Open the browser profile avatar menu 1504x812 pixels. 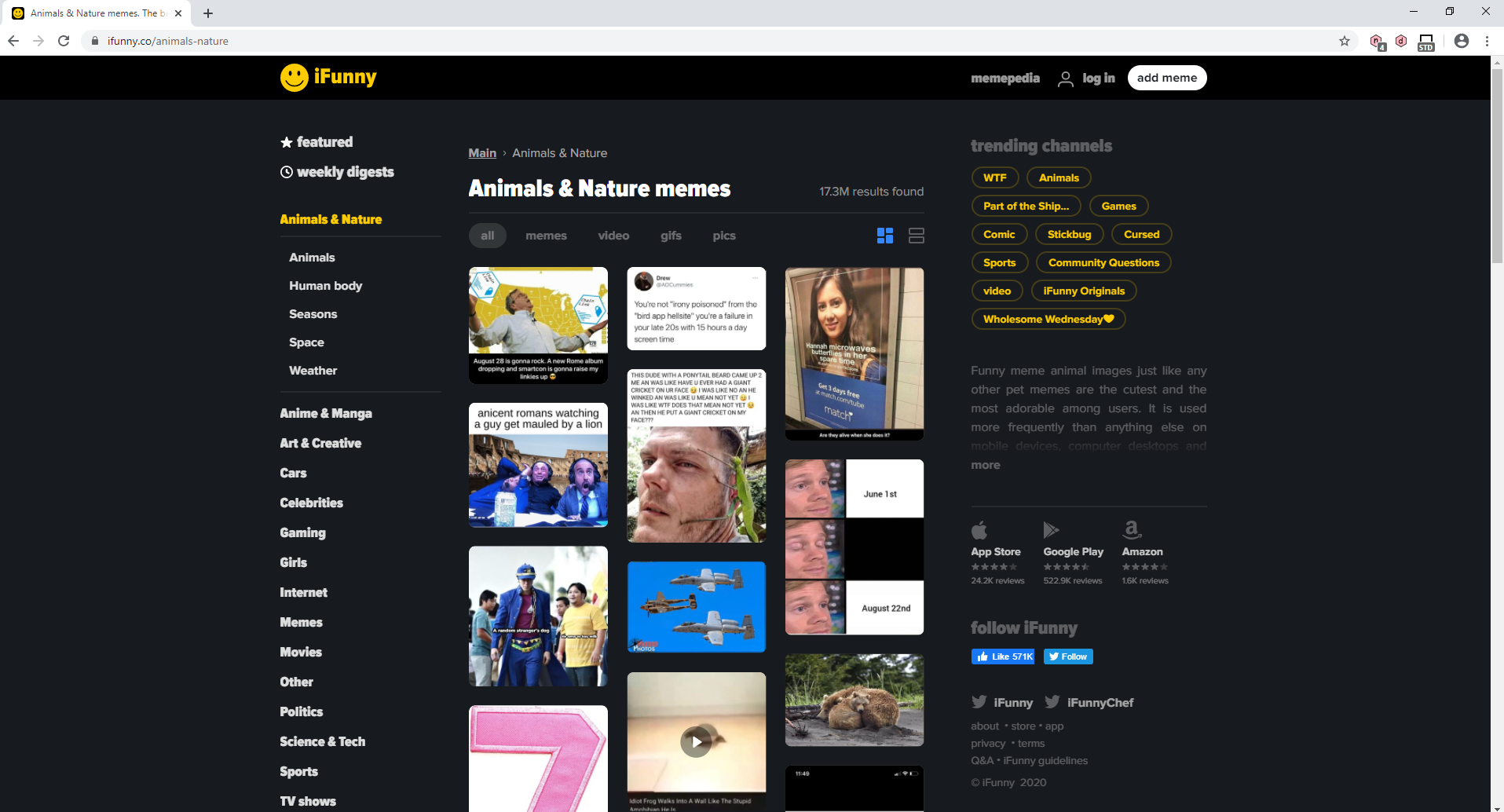click(x=1462, y=41)
